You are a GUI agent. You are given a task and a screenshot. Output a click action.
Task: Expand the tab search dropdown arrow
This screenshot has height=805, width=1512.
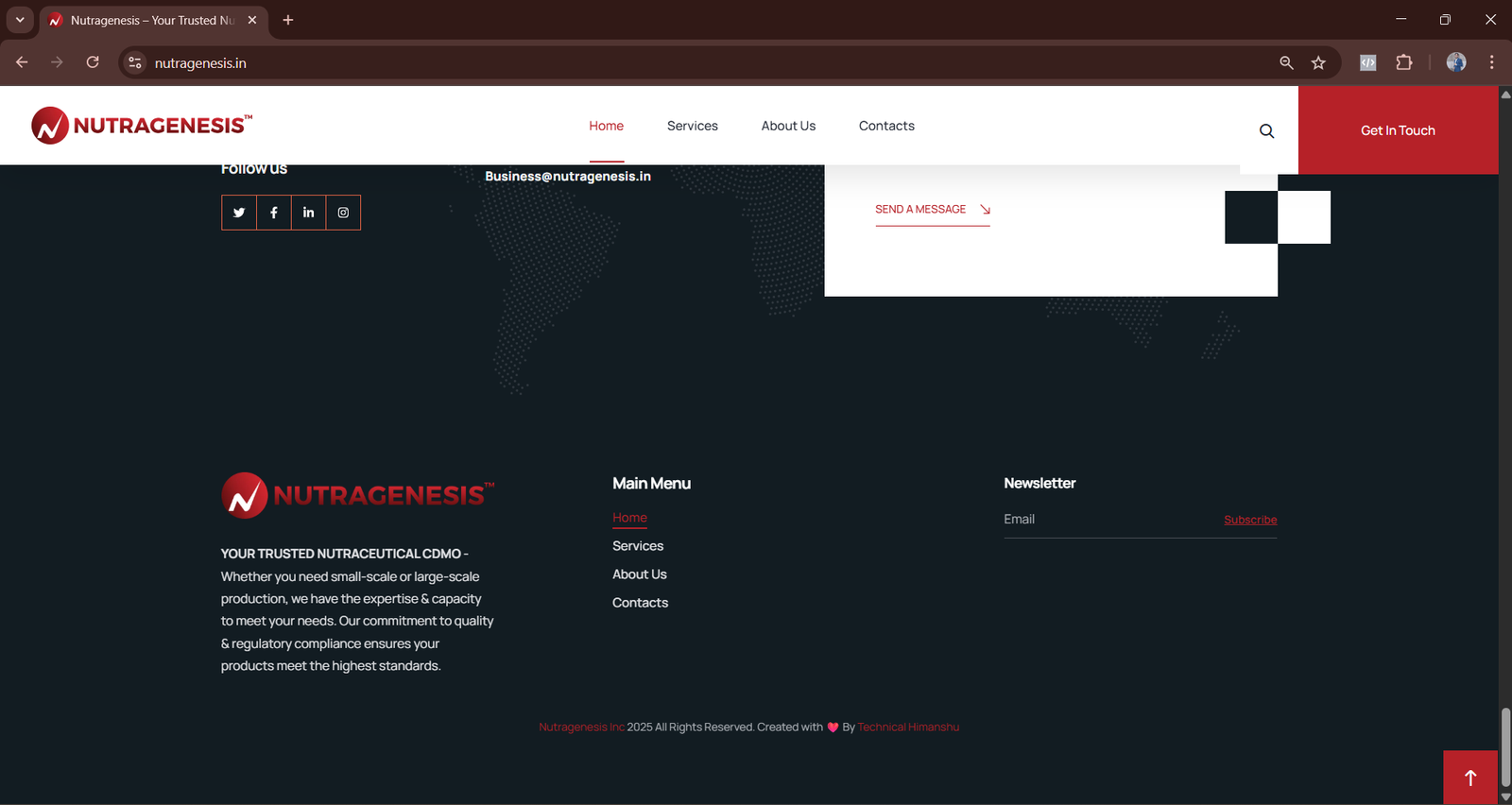pos(20,20)
